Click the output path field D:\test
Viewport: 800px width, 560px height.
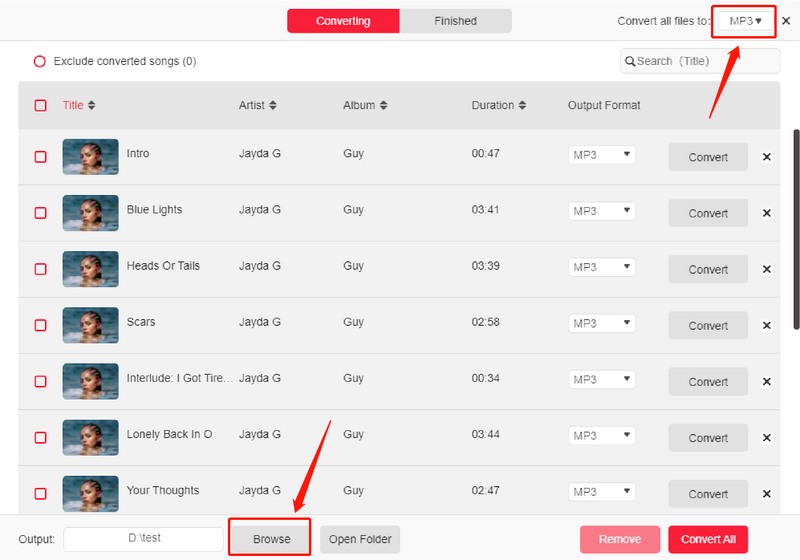pyautogui.click(x=143, y=539)
